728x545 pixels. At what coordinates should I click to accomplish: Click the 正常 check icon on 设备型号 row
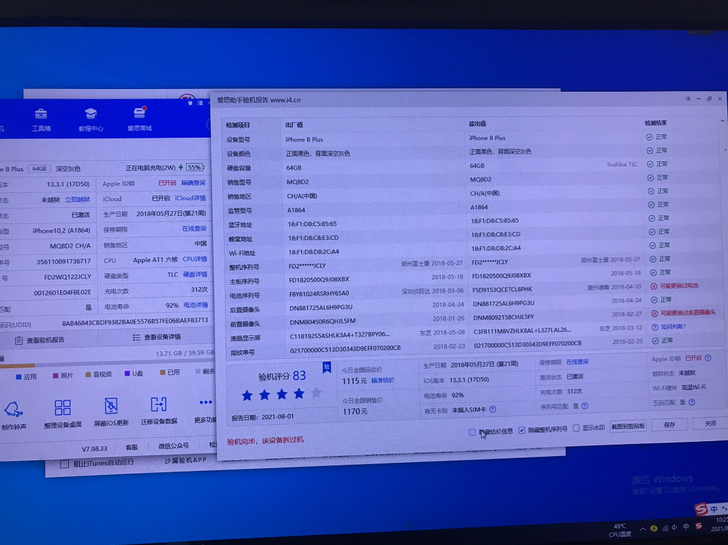(649, 137)
